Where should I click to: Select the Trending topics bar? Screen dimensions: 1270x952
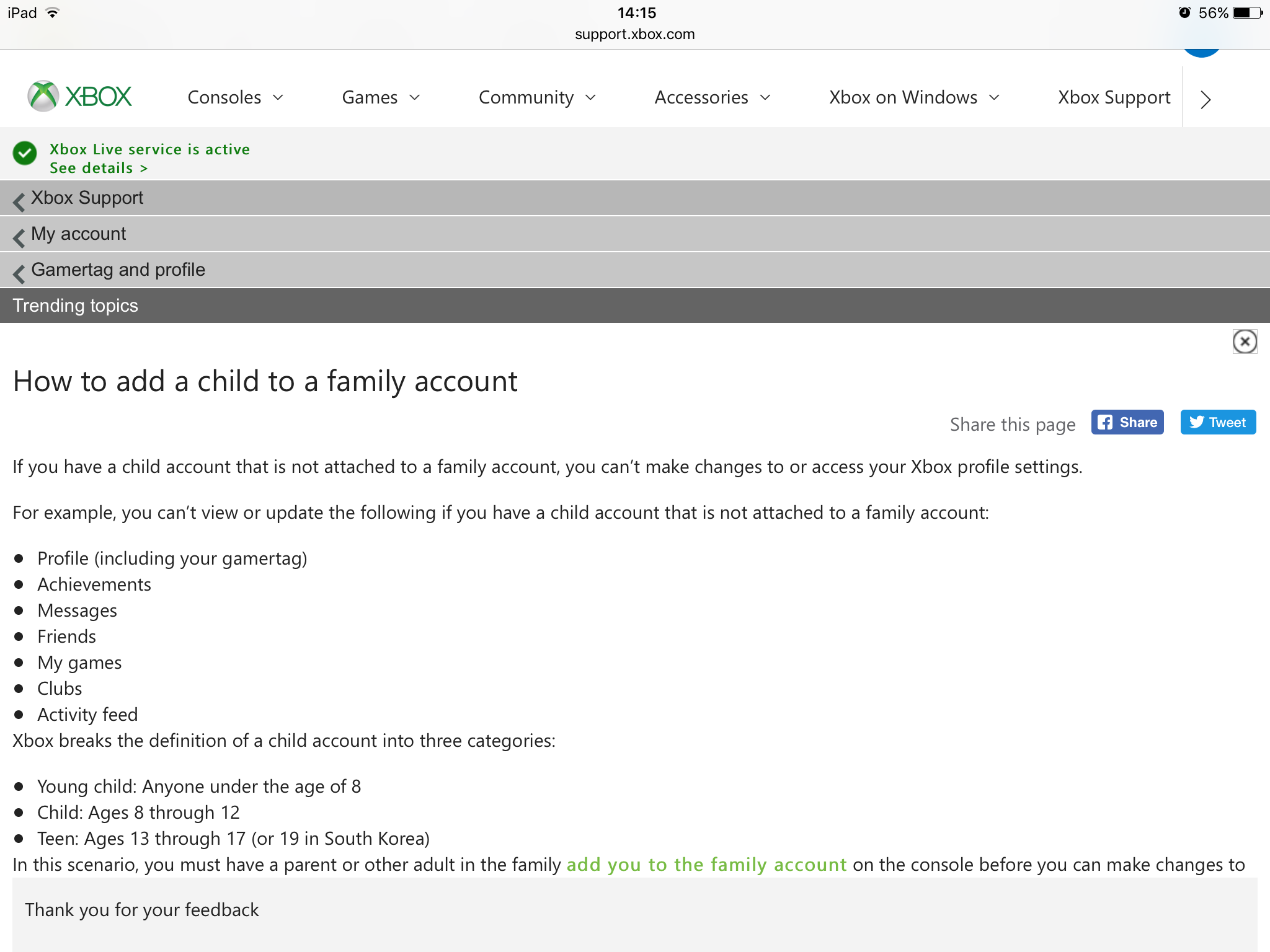click(635, 306)
